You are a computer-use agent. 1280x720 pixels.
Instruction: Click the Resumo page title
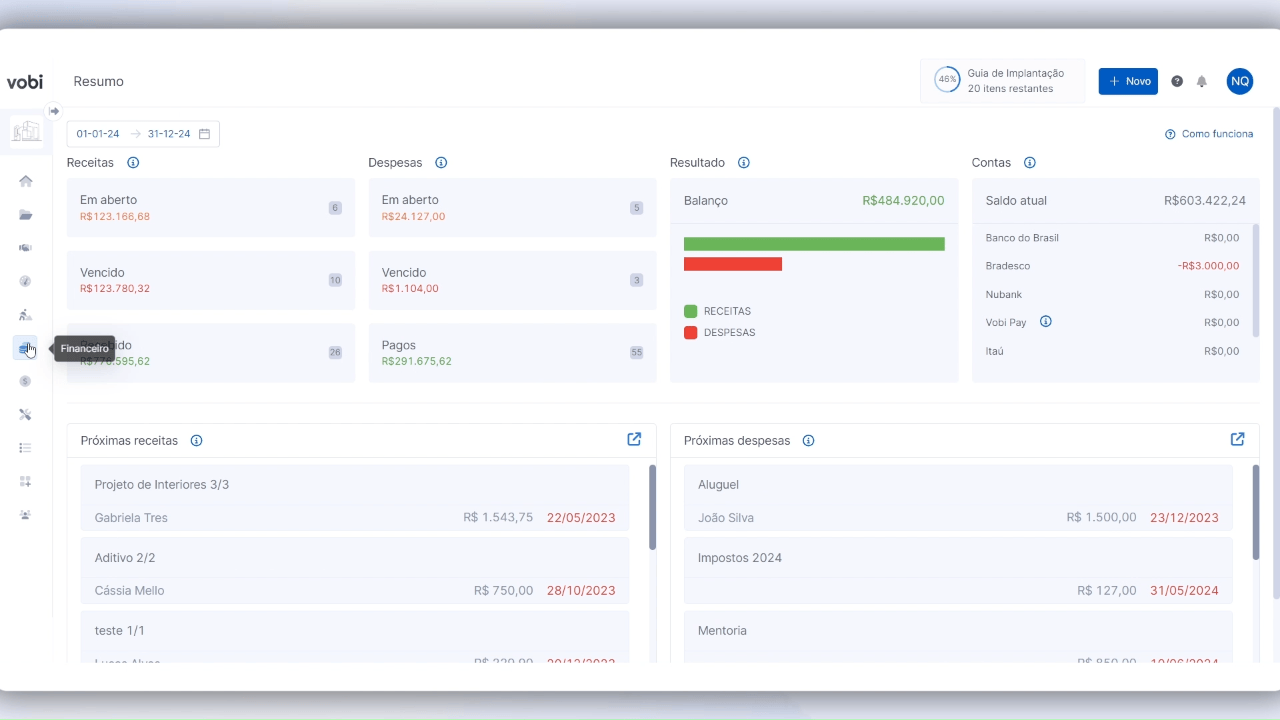(x=99, y=82)
